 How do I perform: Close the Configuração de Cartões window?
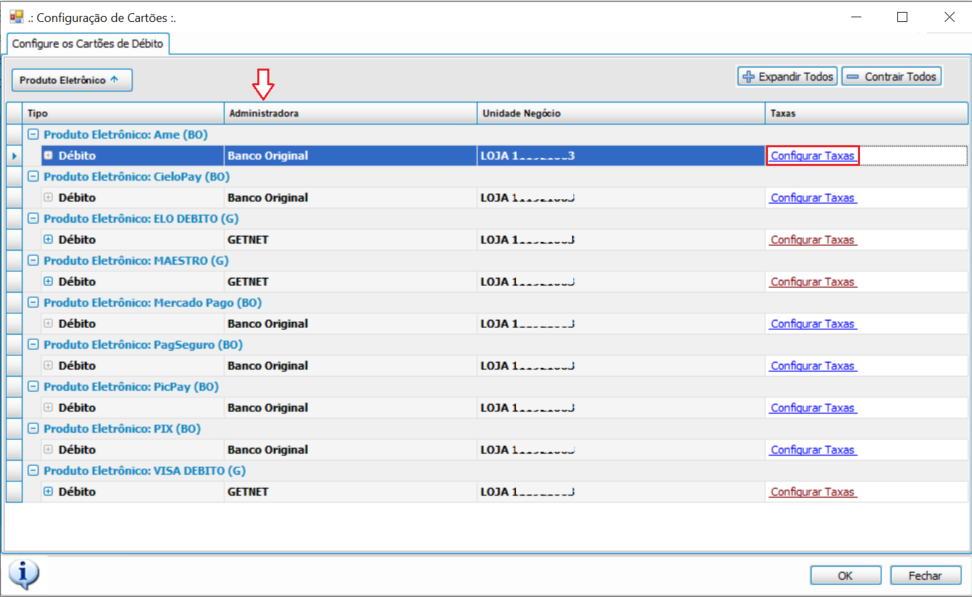(x=949, y=17)
